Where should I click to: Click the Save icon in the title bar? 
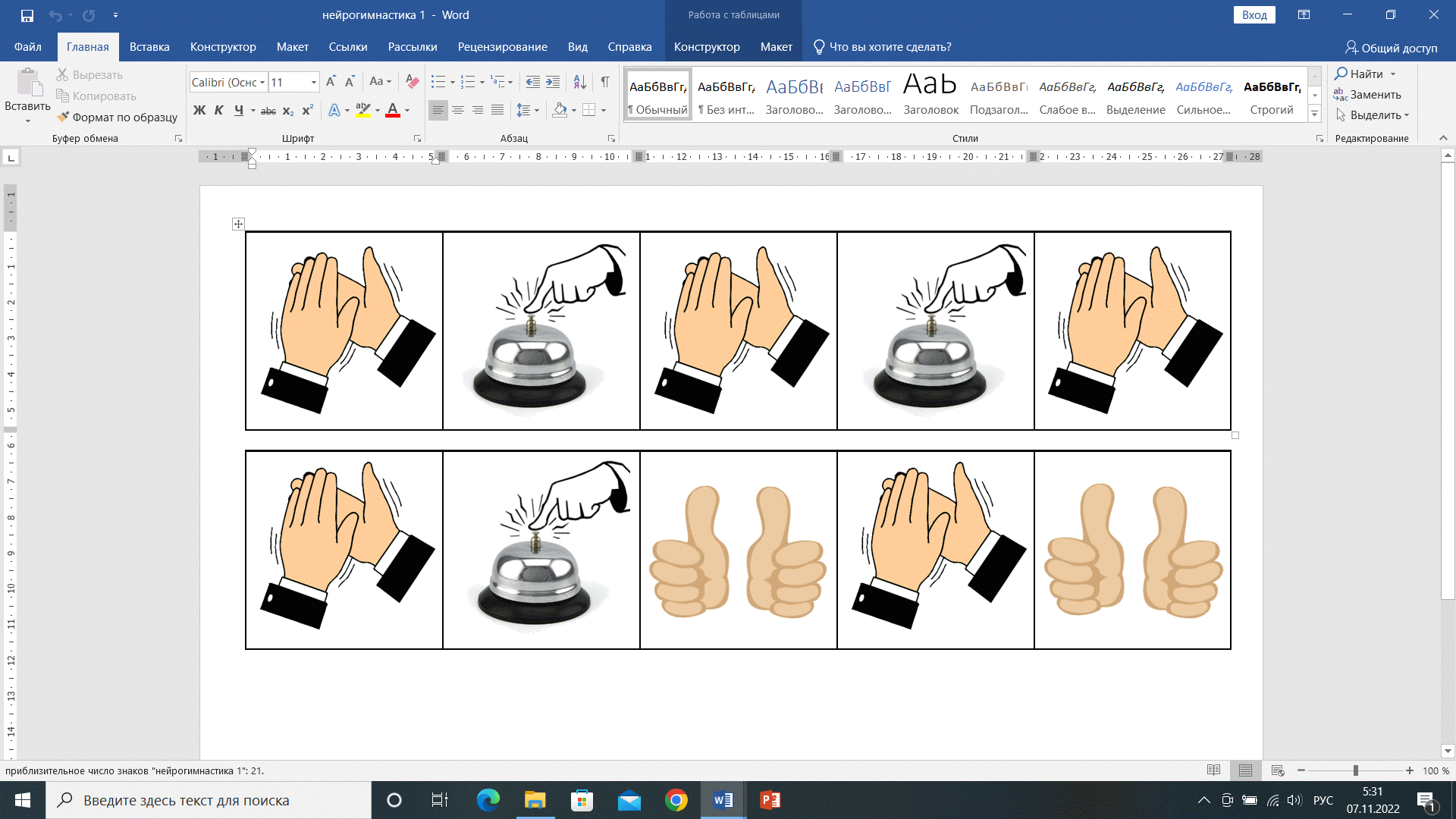27,15
